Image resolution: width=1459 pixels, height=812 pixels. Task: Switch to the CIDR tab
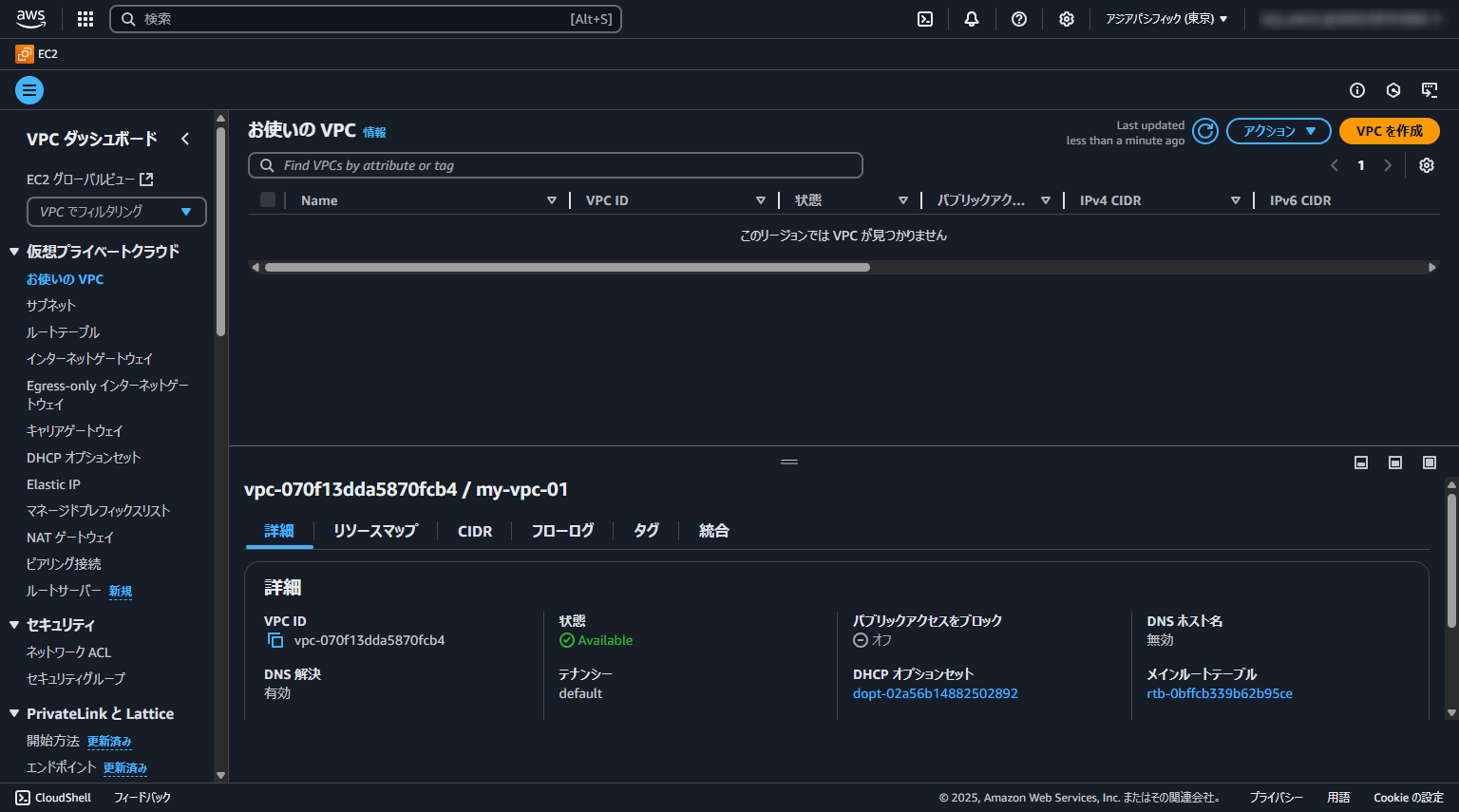475,531
